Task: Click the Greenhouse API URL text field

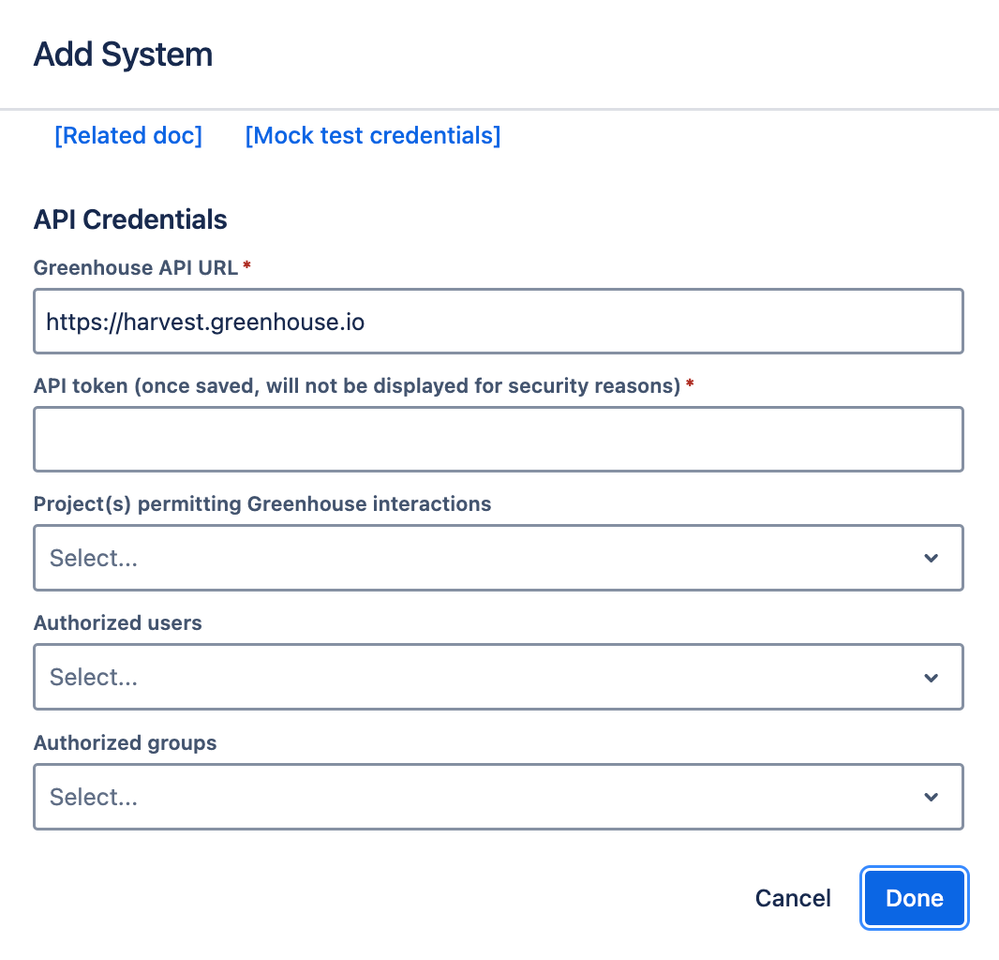Action: point(498,321)
